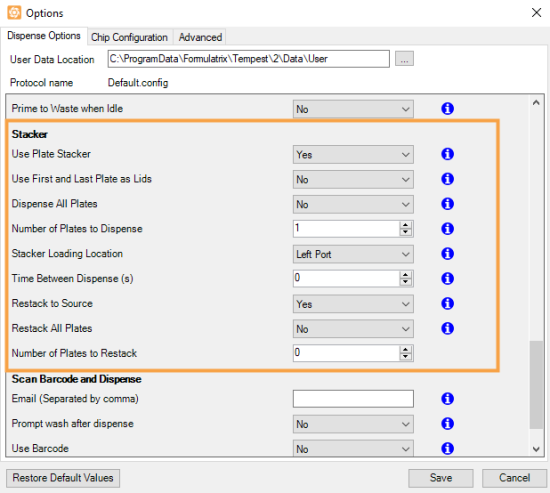Image resolution: width=550 pixels, height=493 pixels.
Task: Show info for Use First and Last Plate as Lids
Action: 447,179
